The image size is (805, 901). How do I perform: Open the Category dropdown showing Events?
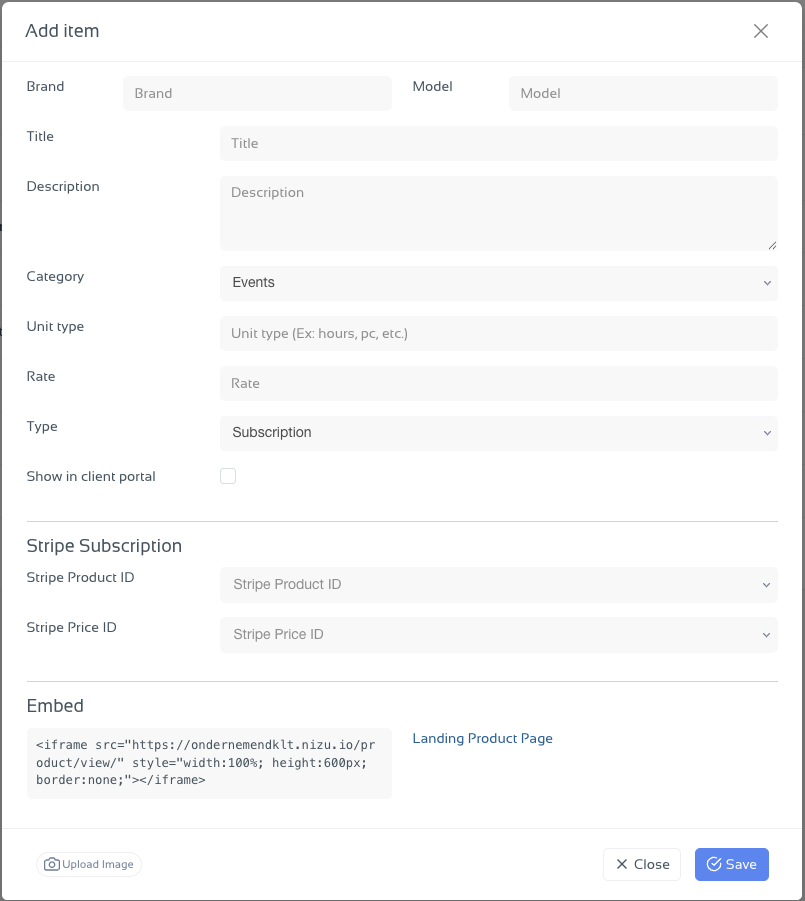[498, 283]
